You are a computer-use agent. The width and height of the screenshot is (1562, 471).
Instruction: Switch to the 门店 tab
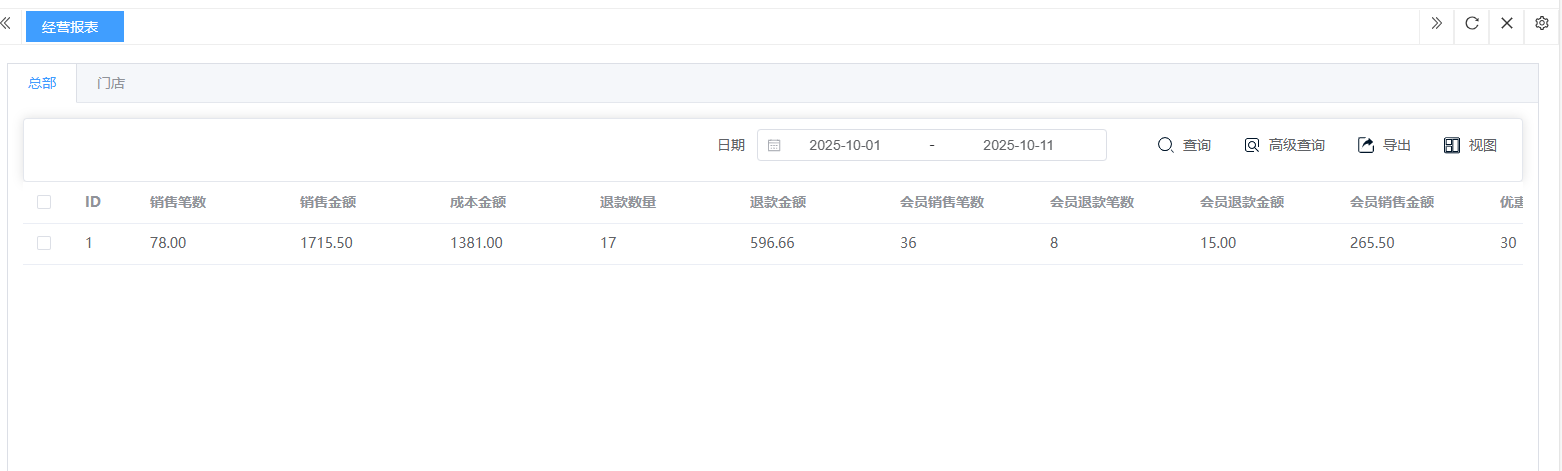click(x=111, y=83)
